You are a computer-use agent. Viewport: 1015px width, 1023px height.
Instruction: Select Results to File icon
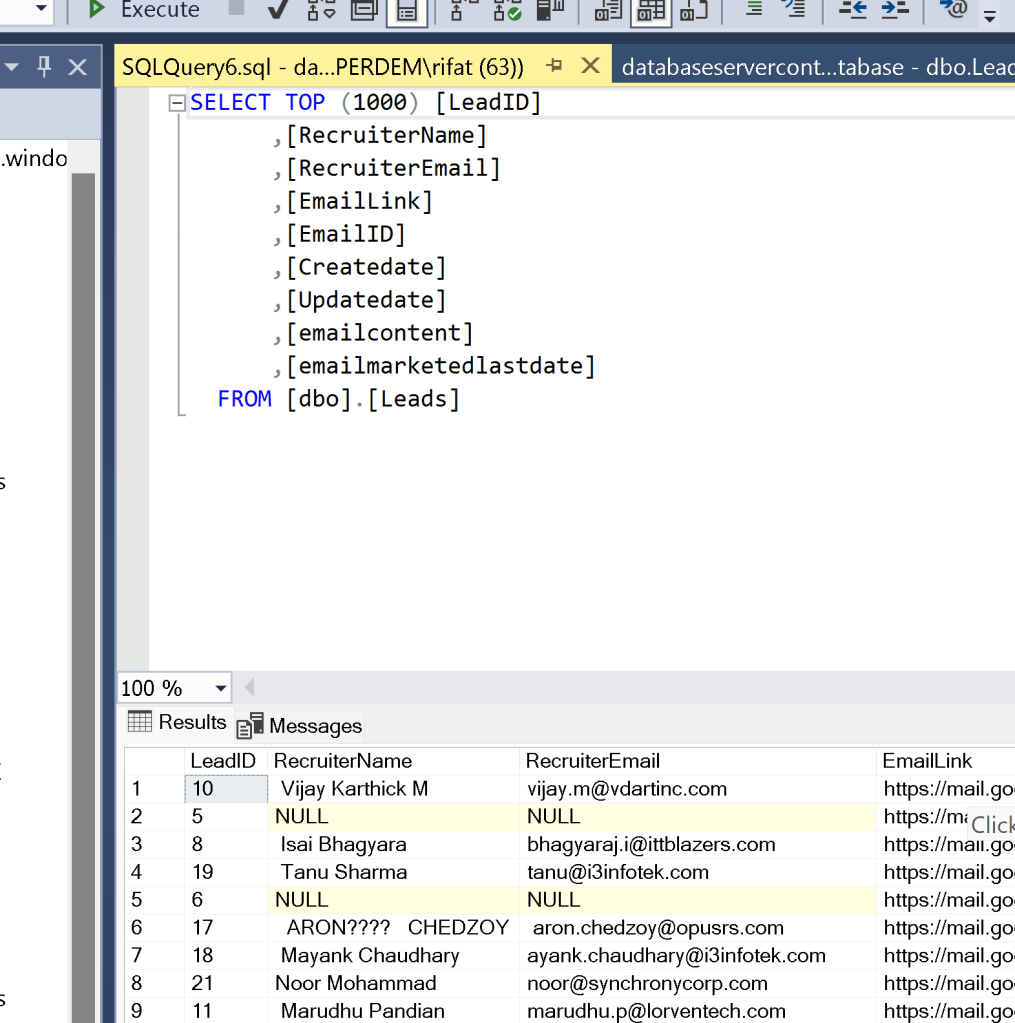(x=693, y=10)
